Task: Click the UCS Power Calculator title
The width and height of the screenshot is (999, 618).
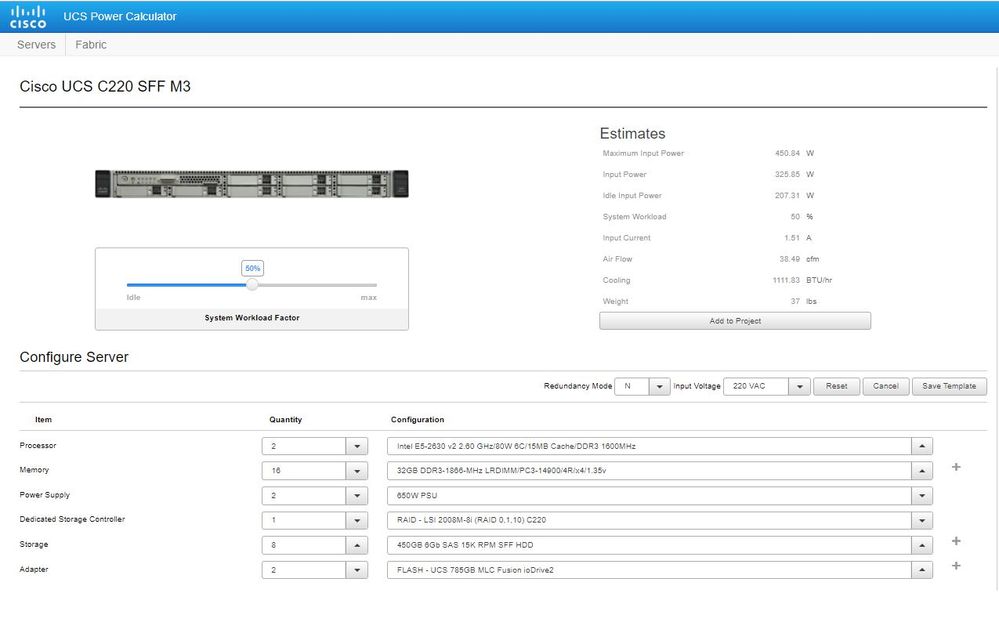Action: [x=120, y=17]
